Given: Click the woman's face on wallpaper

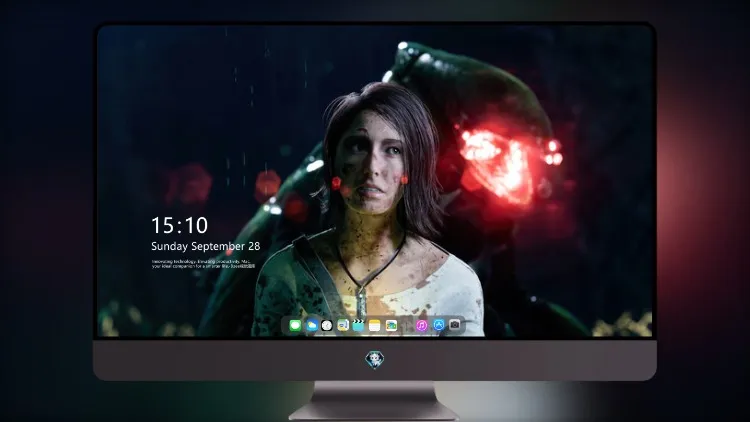Looking at the screenshot, I should 371,163.
